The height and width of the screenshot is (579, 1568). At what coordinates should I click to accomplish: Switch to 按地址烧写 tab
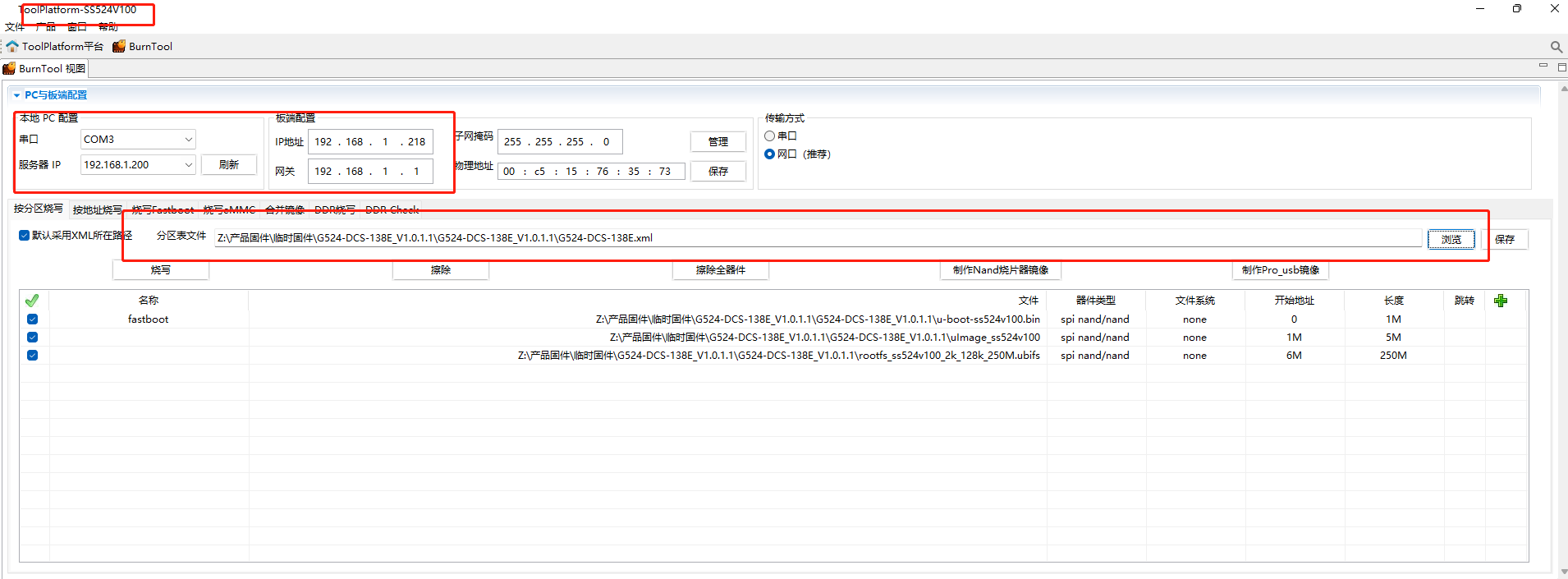coord(97,210)
